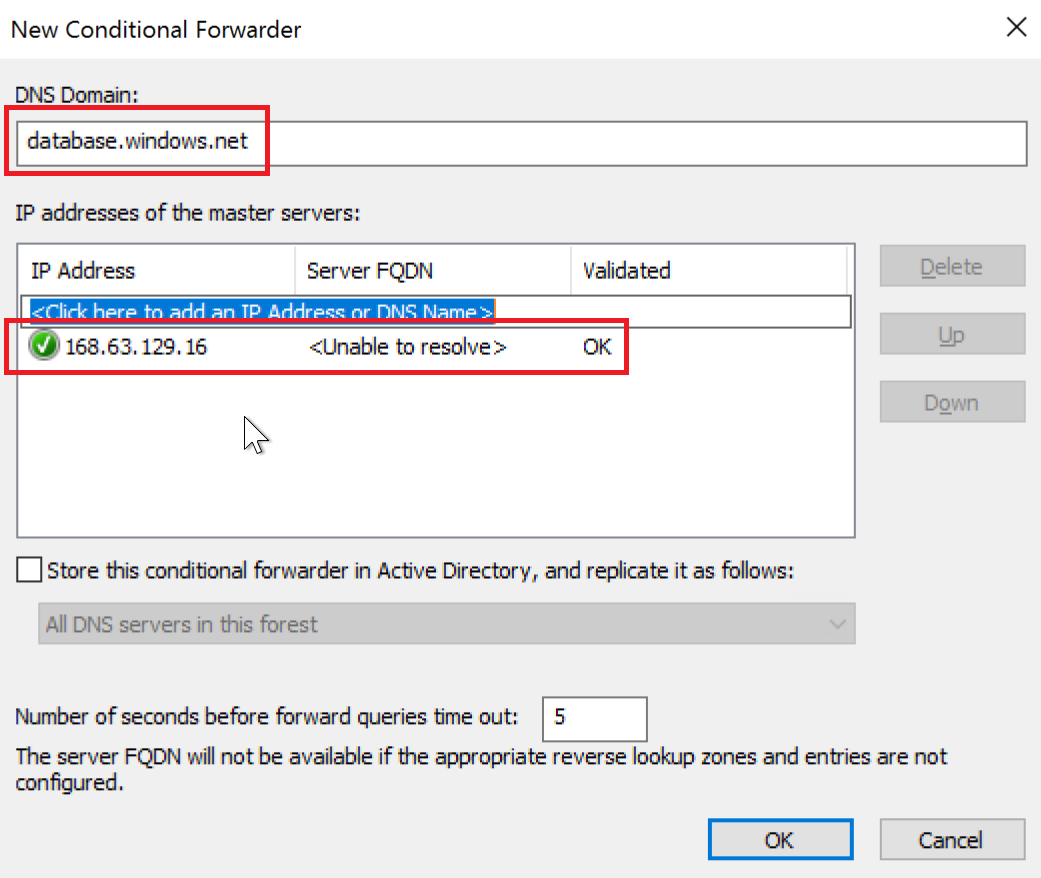Click the DNS Domain text field

coord(520,143)
